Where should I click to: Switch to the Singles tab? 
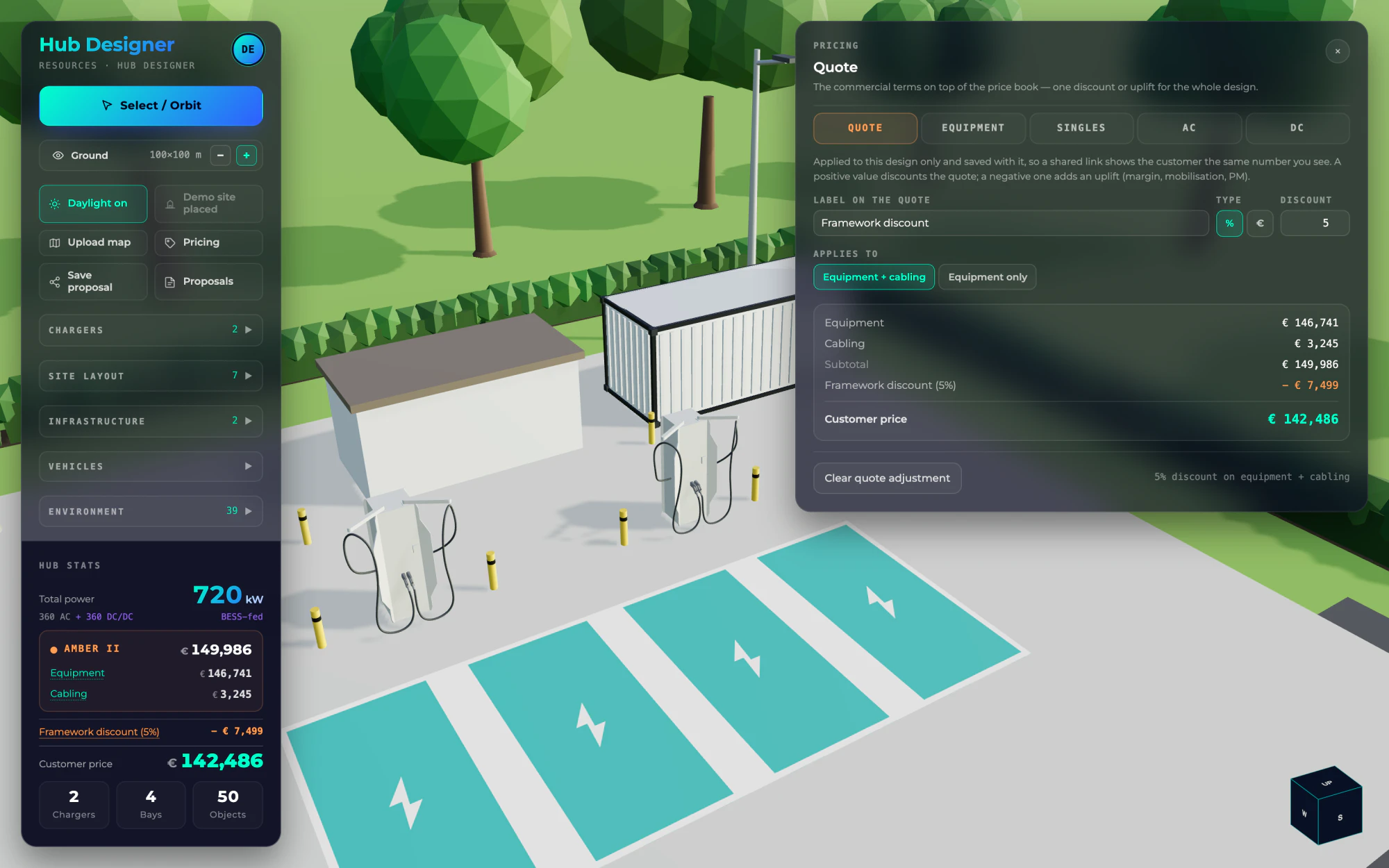(1081, 128)
